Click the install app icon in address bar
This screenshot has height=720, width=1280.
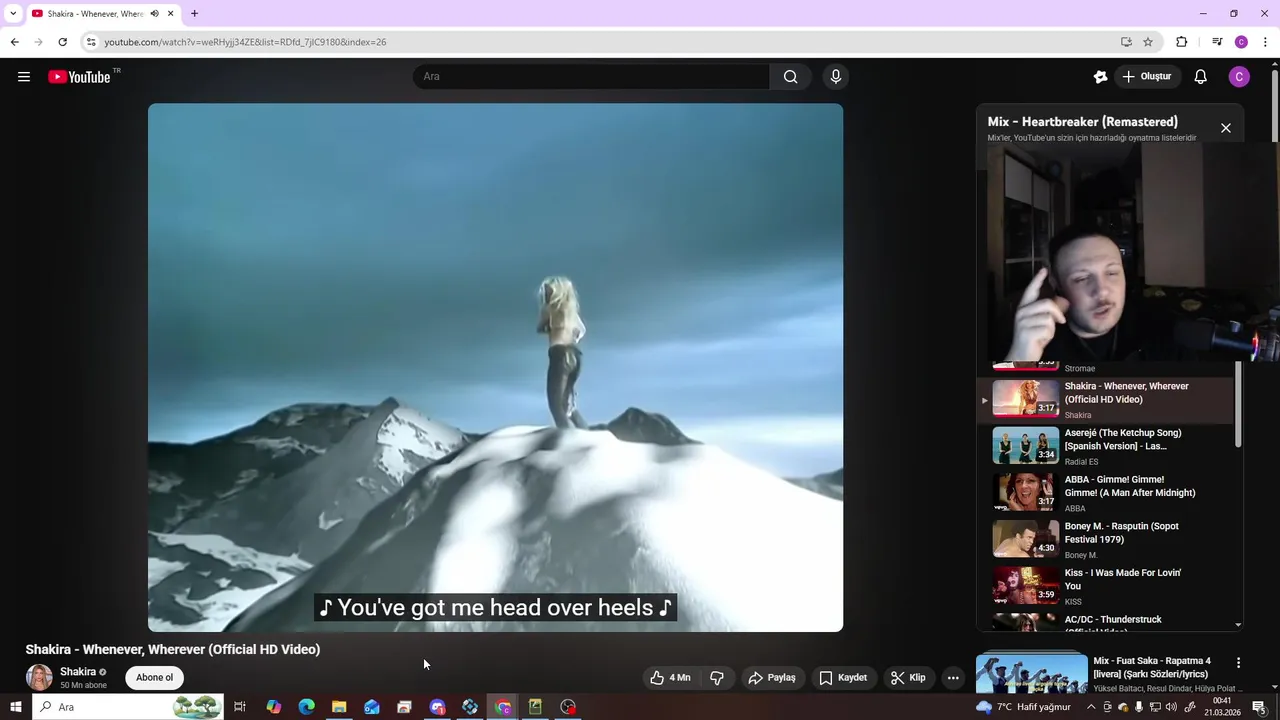coord(1126,42)
